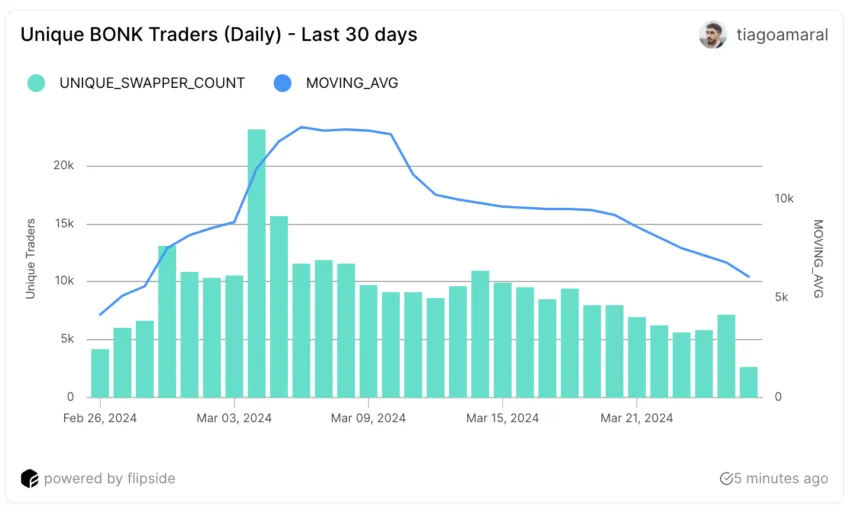Click the 20k label on Unique Traders axis
Screen dimensions: 850x513
63,165
